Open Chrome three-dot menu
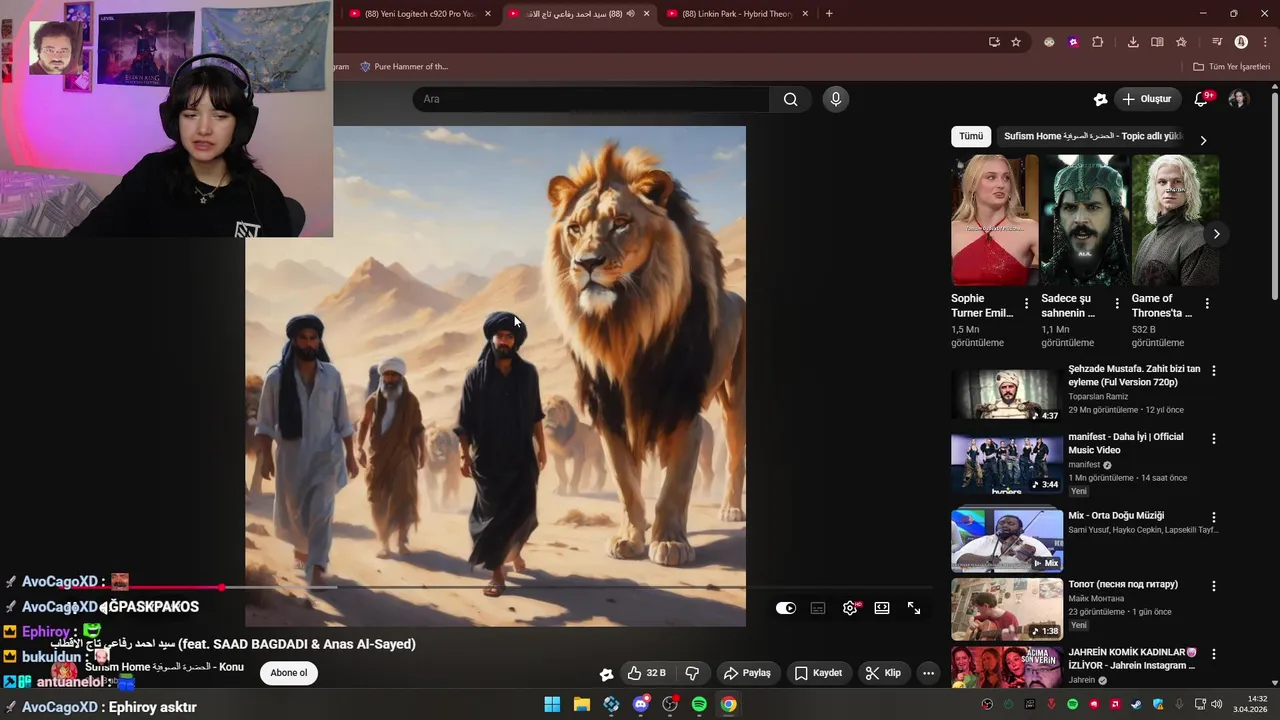The width and height of the screenshot is (1280, 720). pos(1265,42)
